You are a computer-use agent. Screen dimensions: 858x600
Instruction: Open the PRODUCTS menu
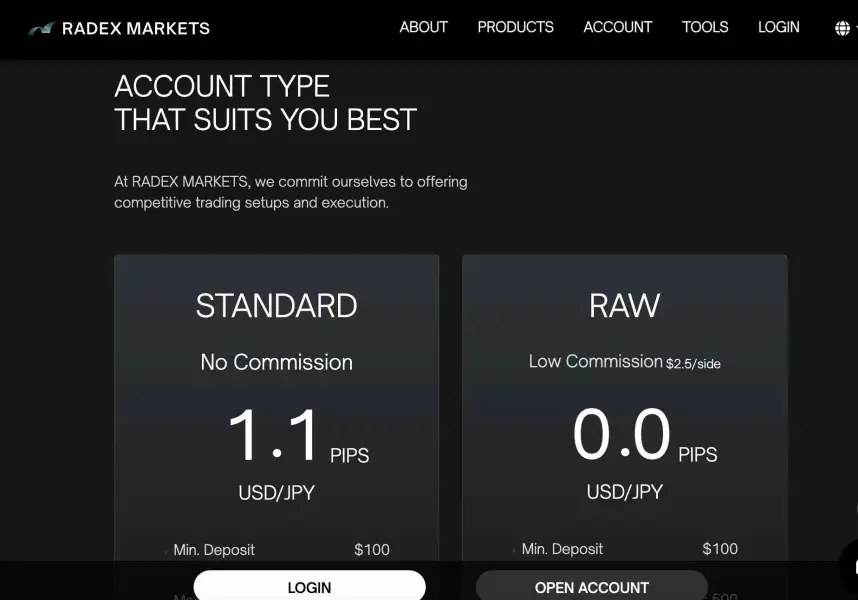point(515,27)
